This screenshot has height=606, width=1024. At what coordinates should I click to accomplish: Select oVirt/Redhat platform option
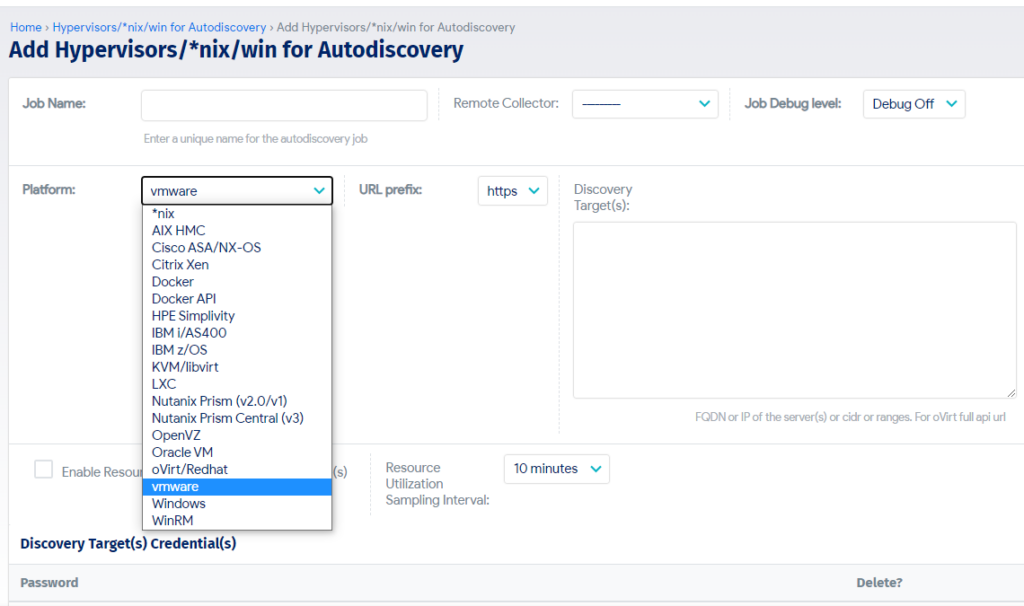(237, 469)
